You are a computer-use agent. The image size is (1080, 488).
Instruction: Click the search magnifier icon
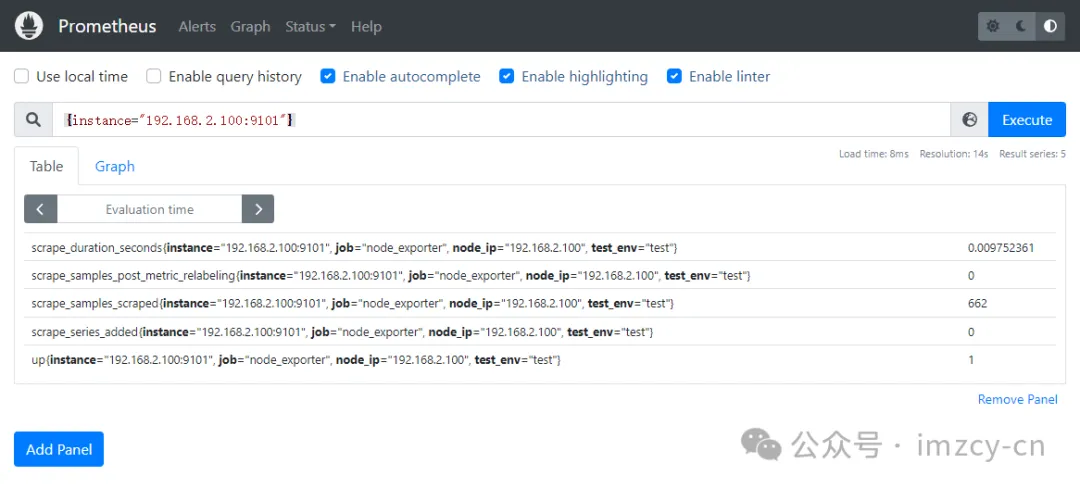pyautogui.click(x=34, y=120)
